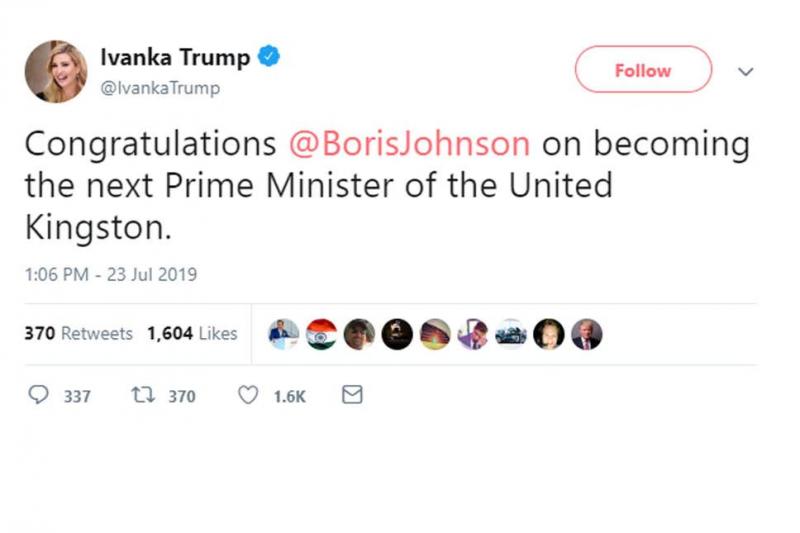This screenshot has height=533, width=800.
Task: Click the dark avatar fourth among likers
Action: pos(397,334)
